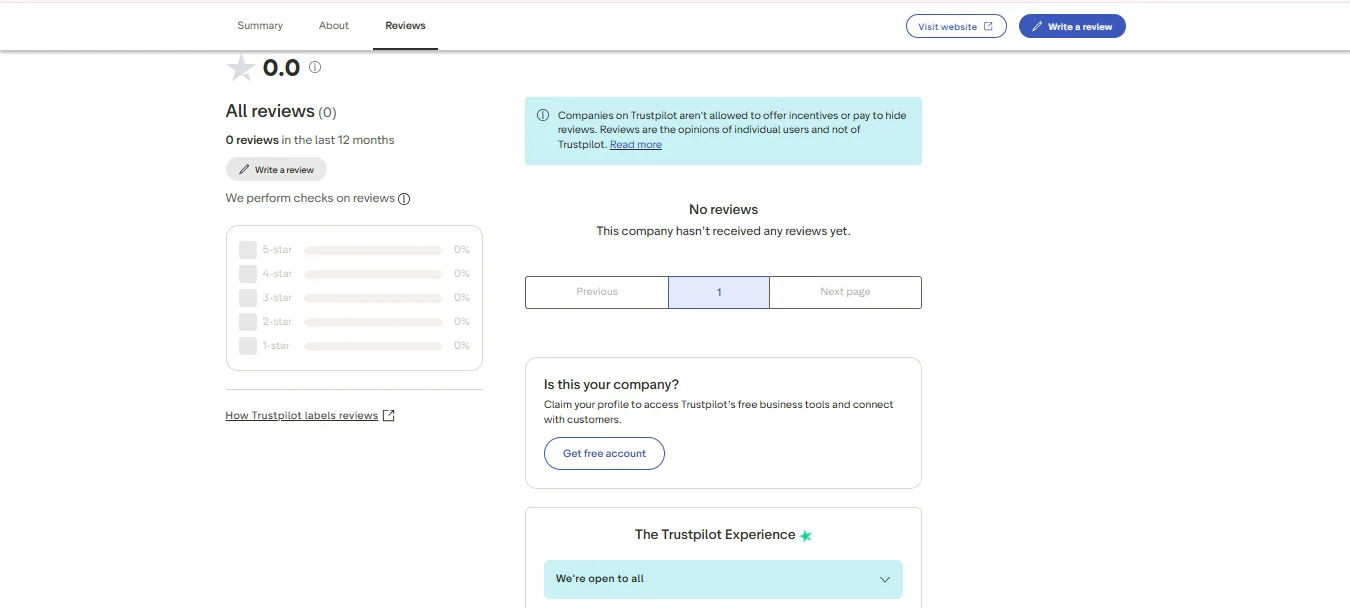
Task: Click the 4-star rating progress bar
Action: (373, 274)
